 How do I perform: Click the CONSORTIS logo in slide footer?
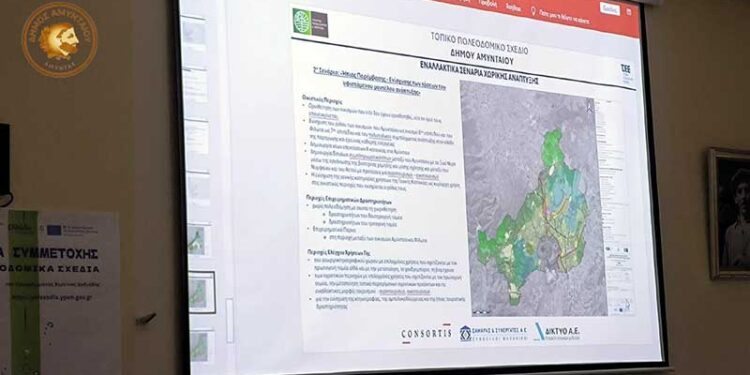(426, 333)
